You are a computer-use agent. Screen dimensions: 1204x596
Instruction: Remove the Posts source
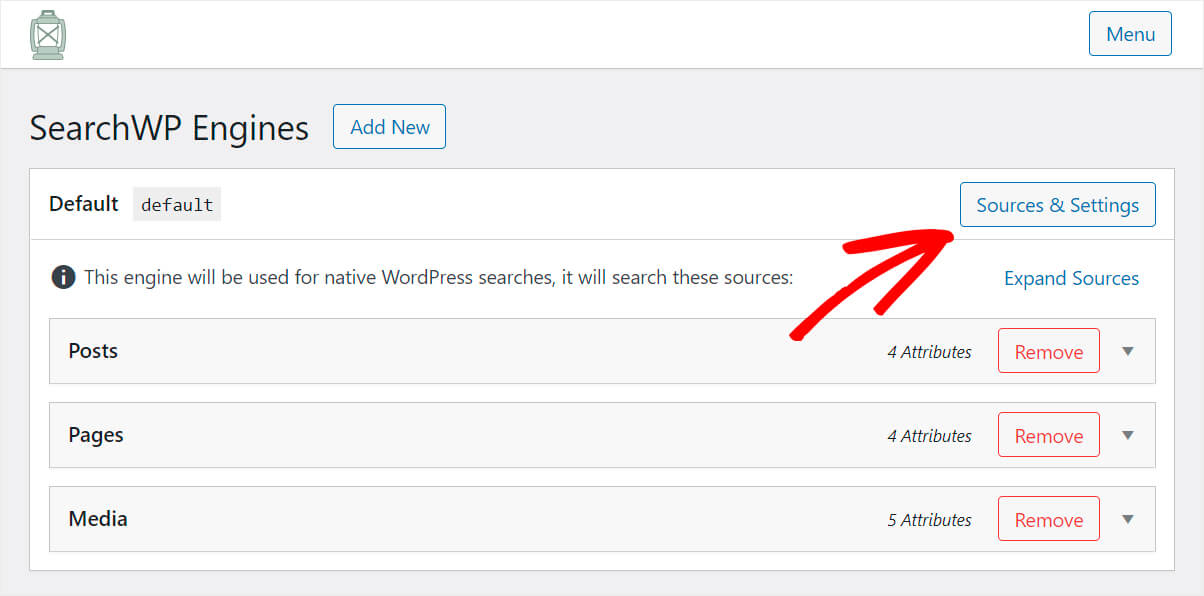[x=1048, y=351]
